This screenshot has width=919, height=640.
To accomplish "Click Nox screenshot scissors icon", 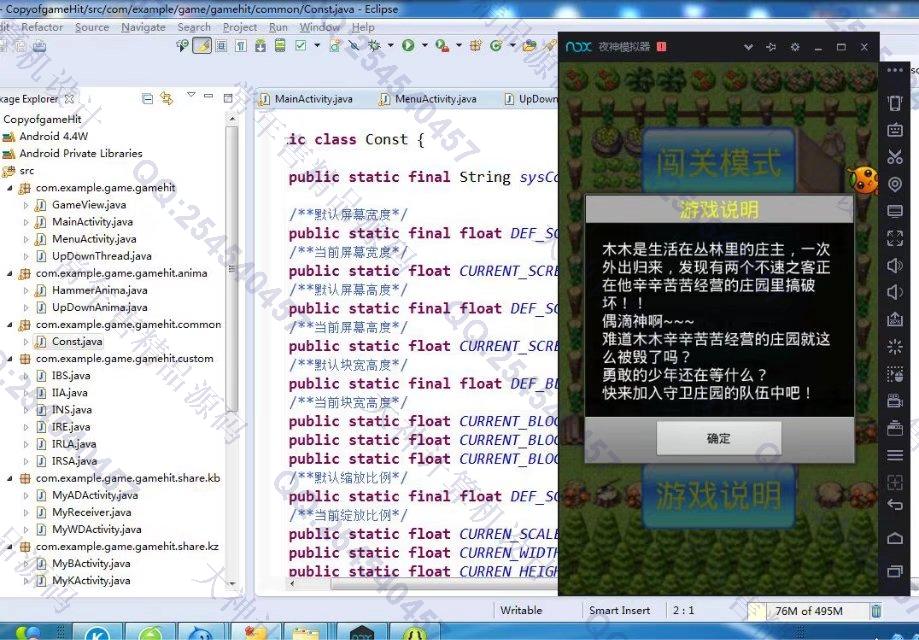I will coord(894,156).
